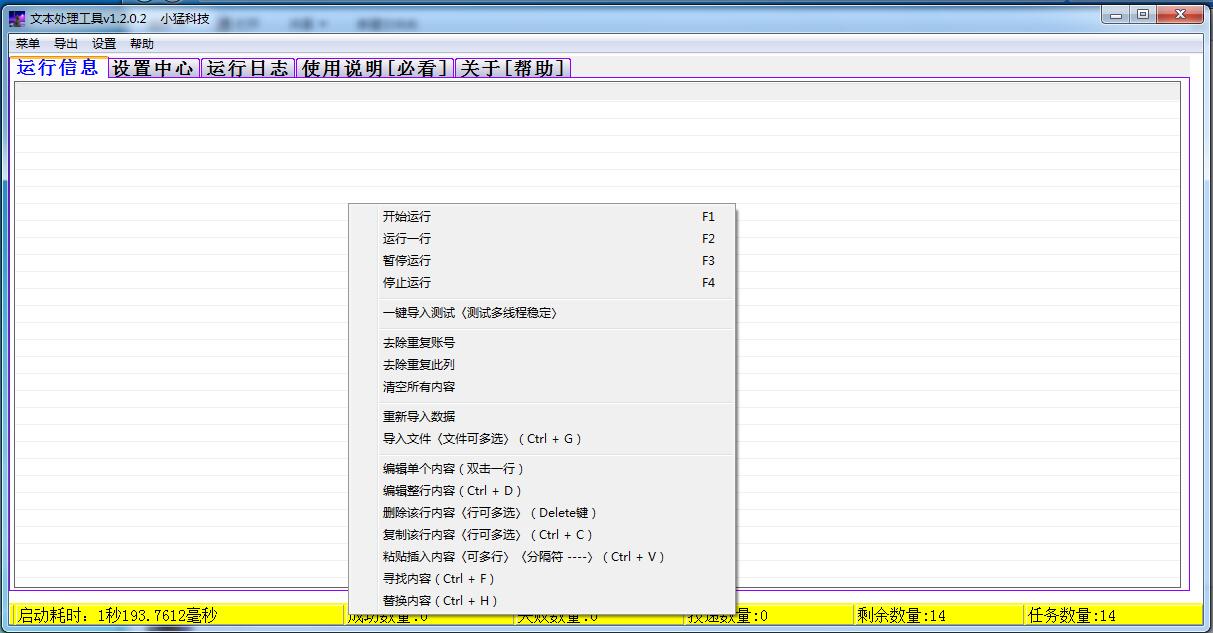Choose 去除重复账号 in context menu
1213x633 pixels.
coord(541,343)
